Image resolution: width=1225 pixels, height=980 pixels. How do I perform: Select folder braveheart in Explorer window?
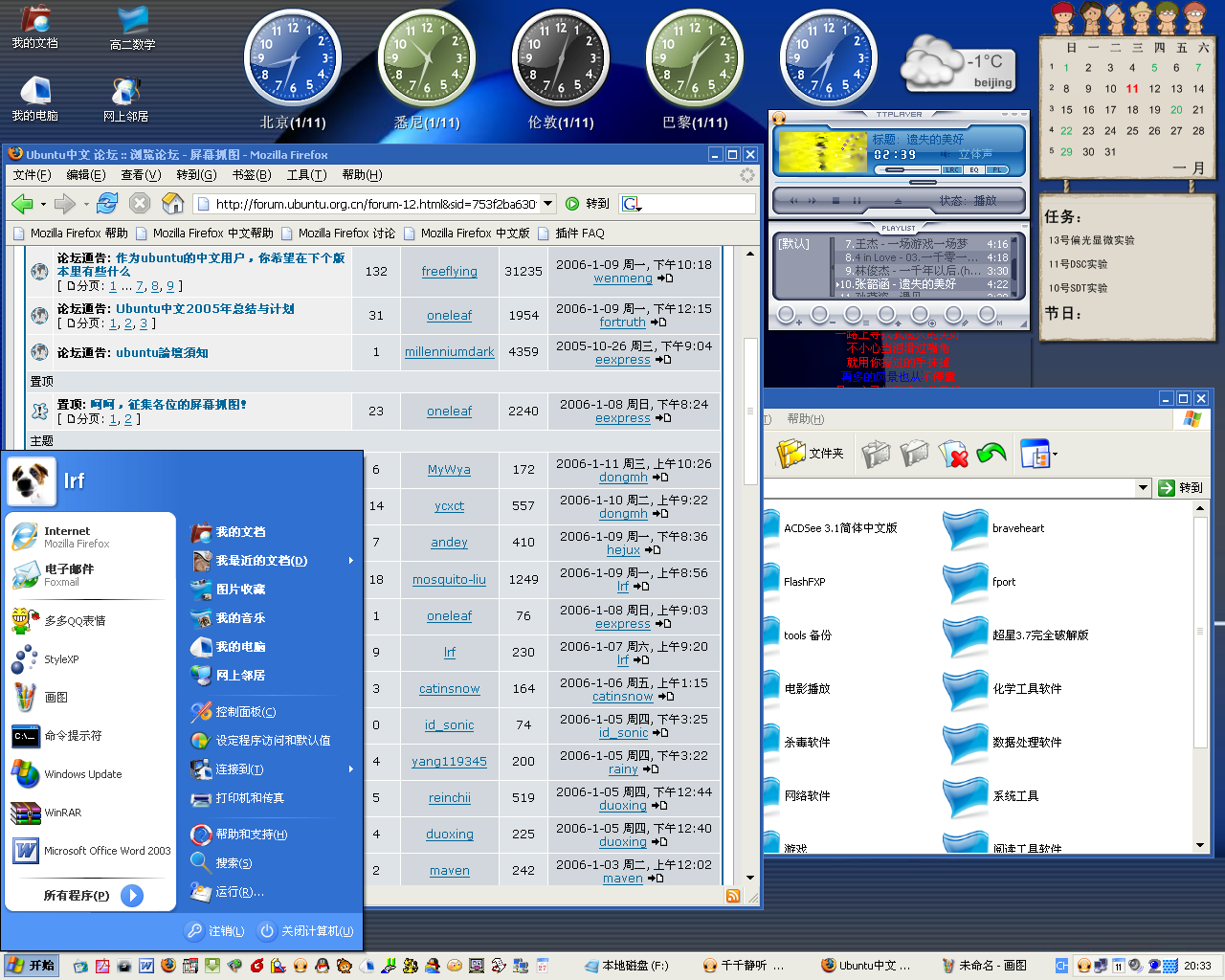click(993, 528)
